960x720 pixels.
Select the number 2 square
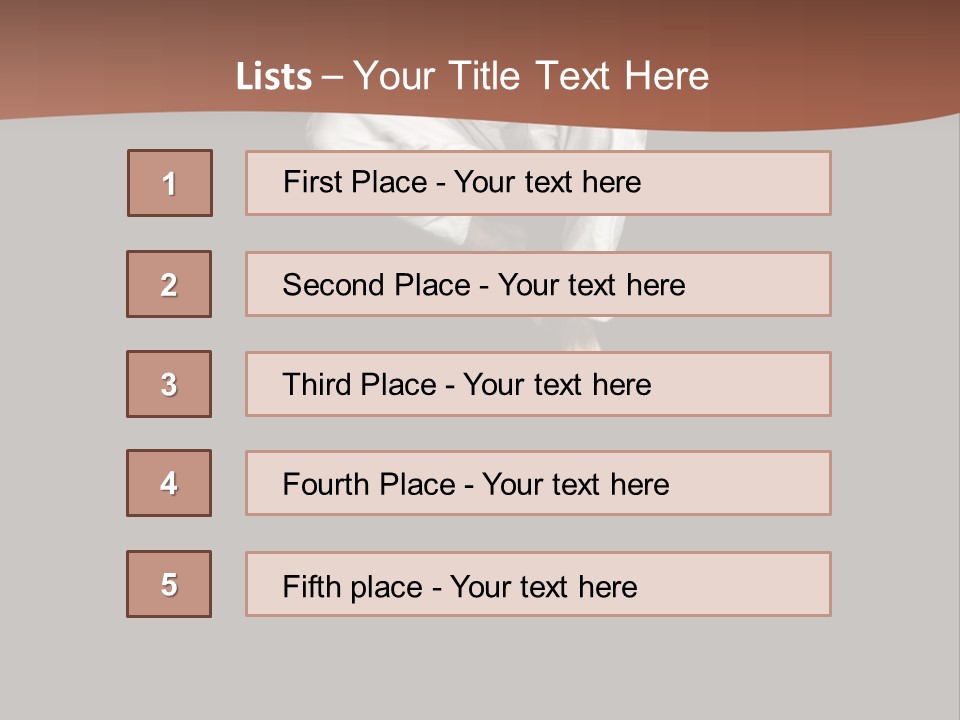click(169, 284)
